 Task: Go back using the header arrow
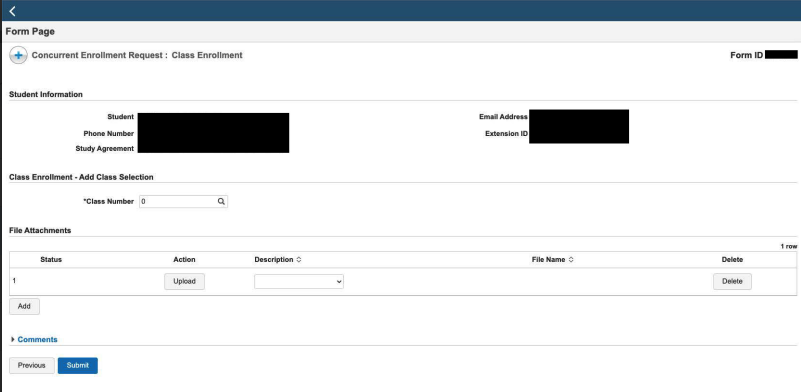[12, 11]
